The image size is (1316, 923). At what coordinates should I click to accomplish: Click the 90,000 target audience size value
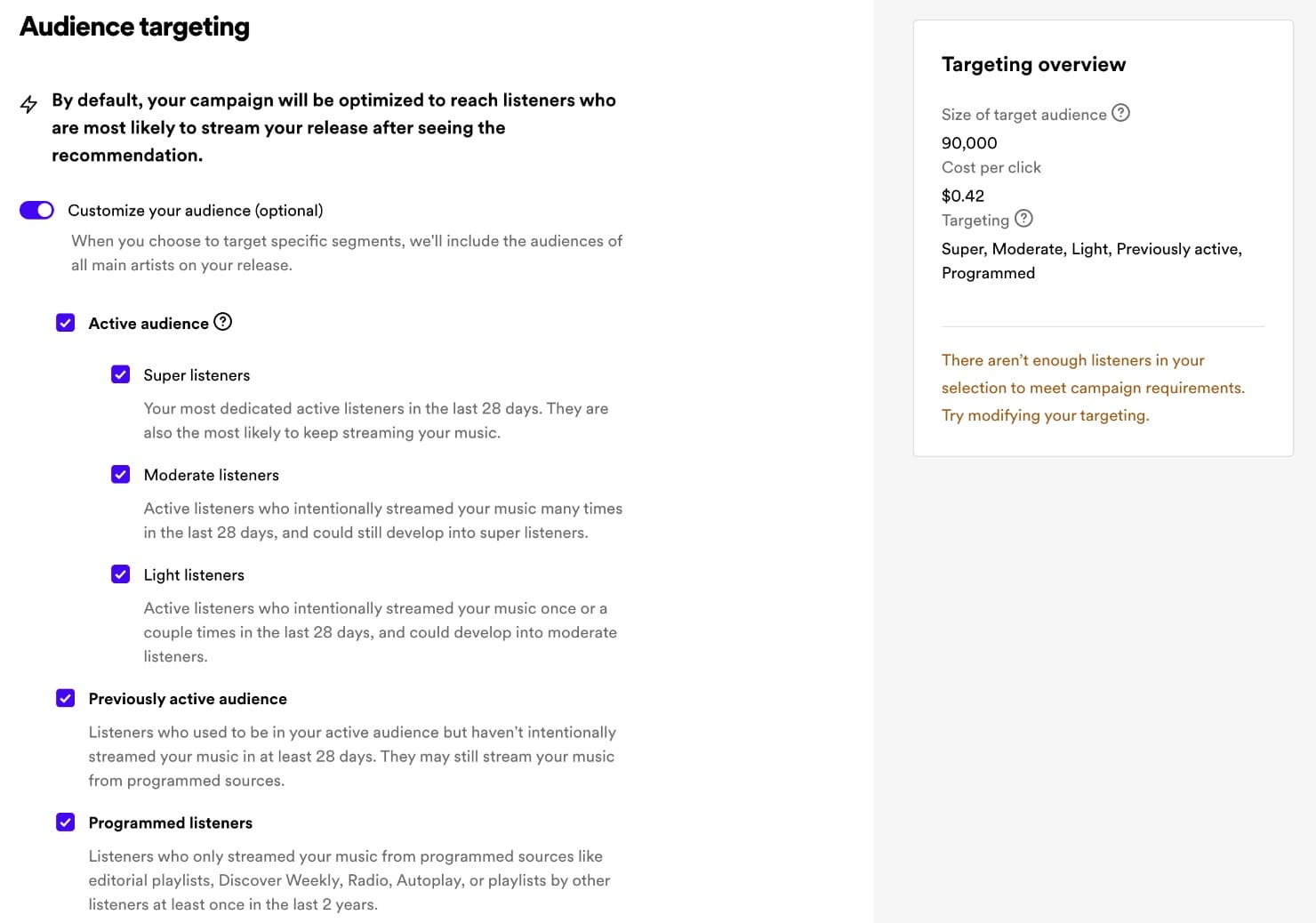(969, 143)
